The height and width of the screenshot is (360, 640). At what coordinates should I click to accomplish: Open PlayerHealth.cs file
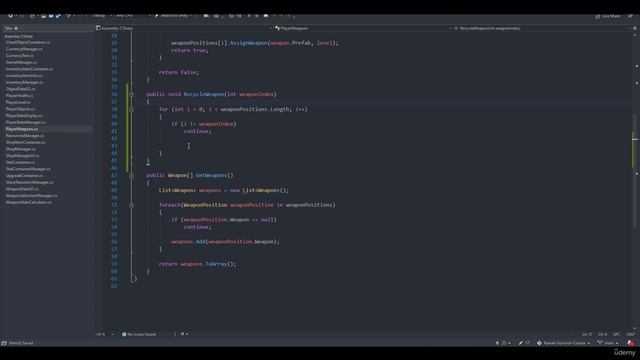[x=20, y=96]
